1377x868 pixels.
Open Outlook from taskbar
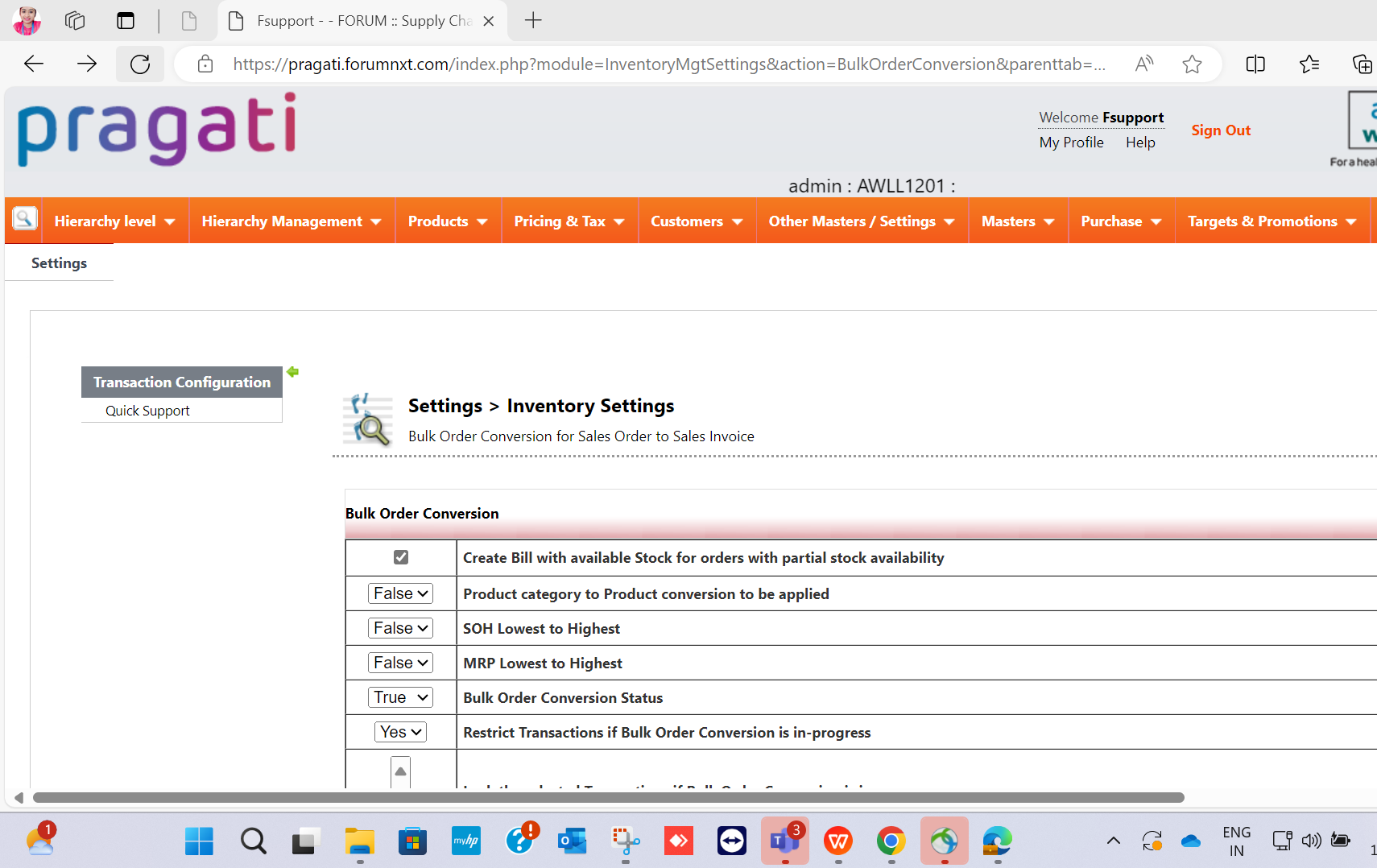click(x=573, y=841)
